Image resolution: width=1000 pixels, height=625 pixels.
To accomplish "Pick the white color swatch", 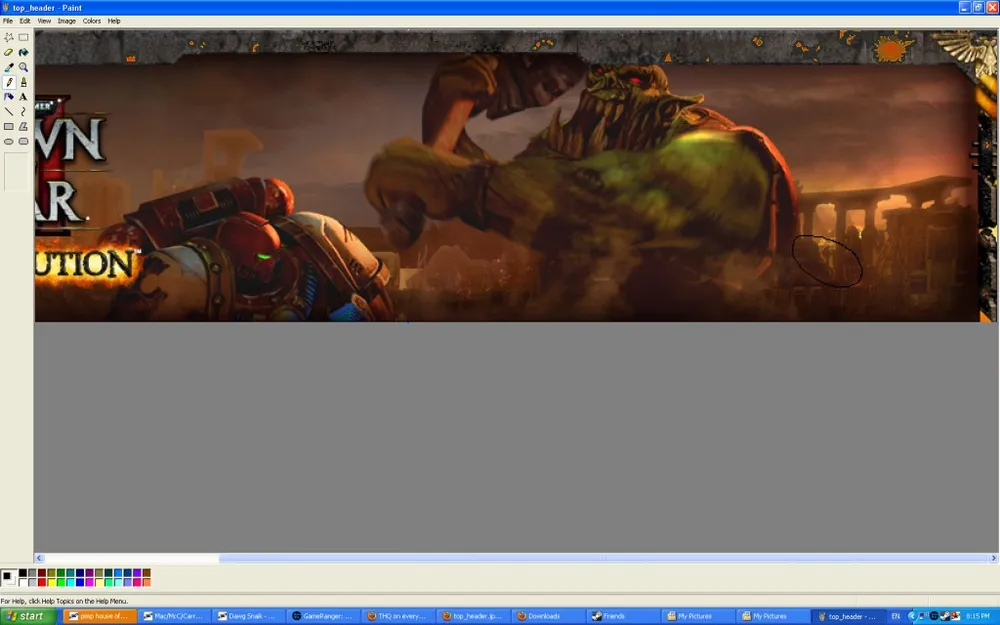I will (23, 582).
